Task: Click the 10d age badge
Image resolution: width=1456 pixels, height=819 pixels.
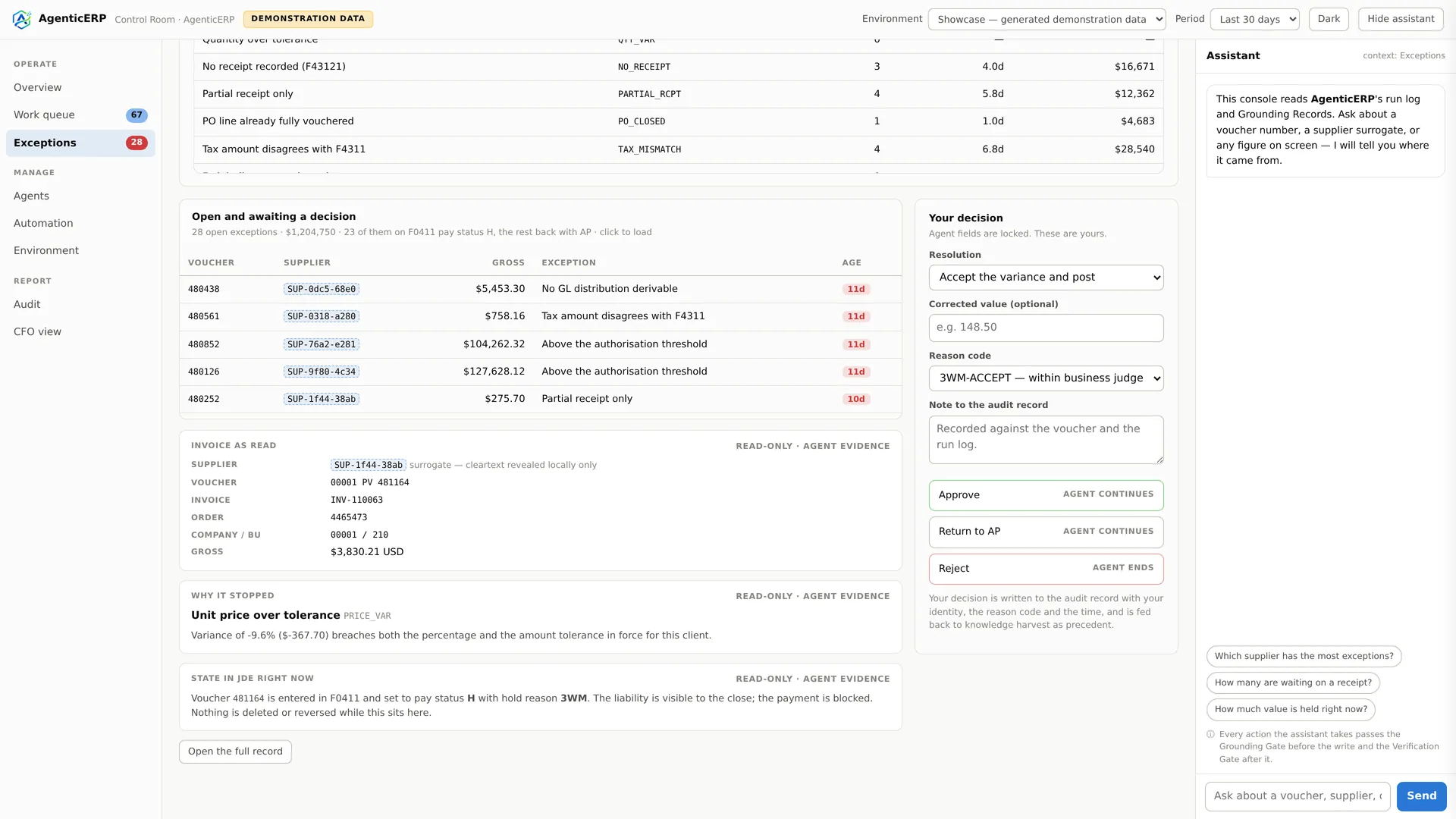Action: pyautogui.click(x=856, y=400)
